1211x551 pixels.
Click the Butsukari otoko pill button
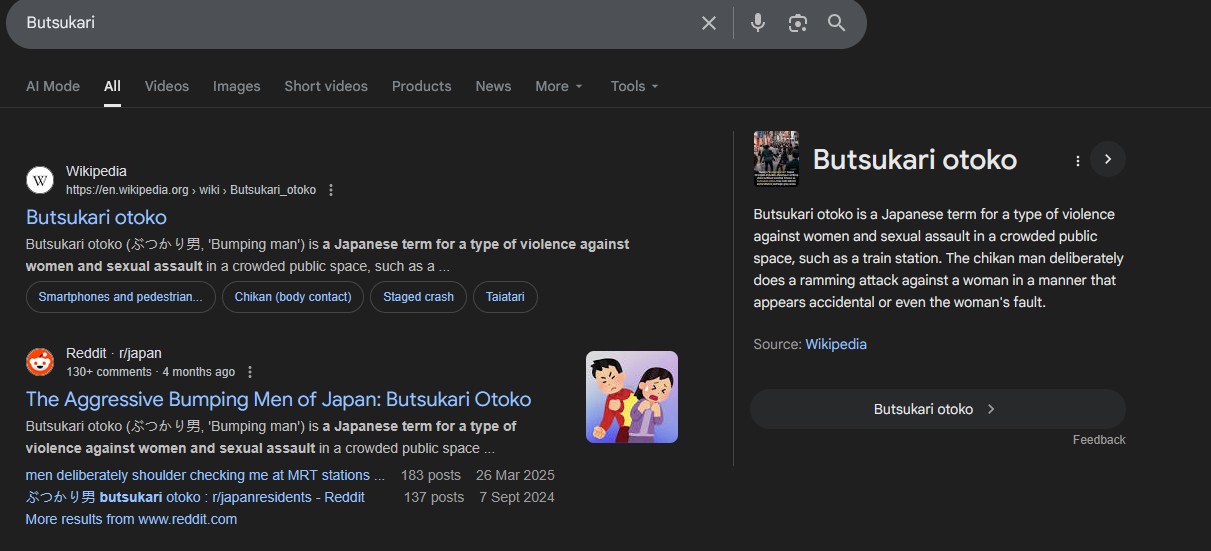point(937,409)
